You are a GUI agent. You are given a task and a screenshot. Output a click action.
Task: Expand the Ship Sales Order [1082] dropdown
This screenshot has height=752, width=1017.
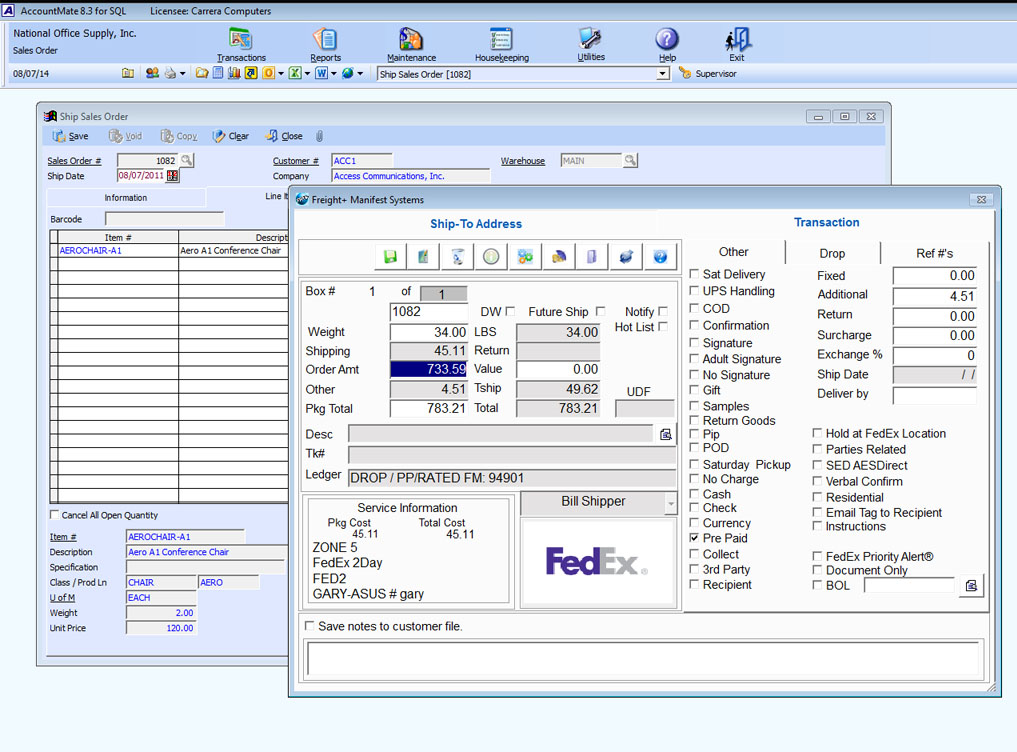pyautogui.click(x=662, y=74)
